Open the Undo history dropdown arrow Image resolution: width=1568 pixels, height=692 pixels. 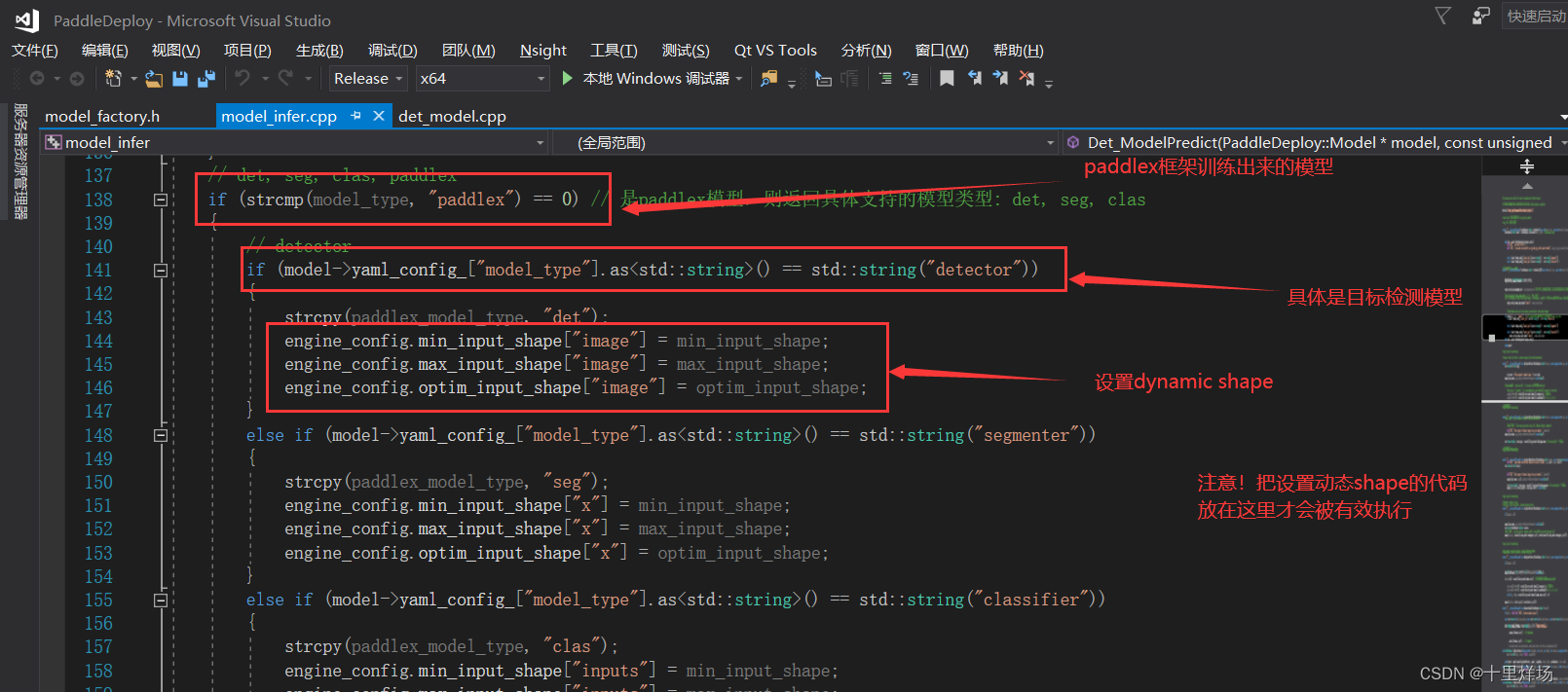click(x=265, y=79)
